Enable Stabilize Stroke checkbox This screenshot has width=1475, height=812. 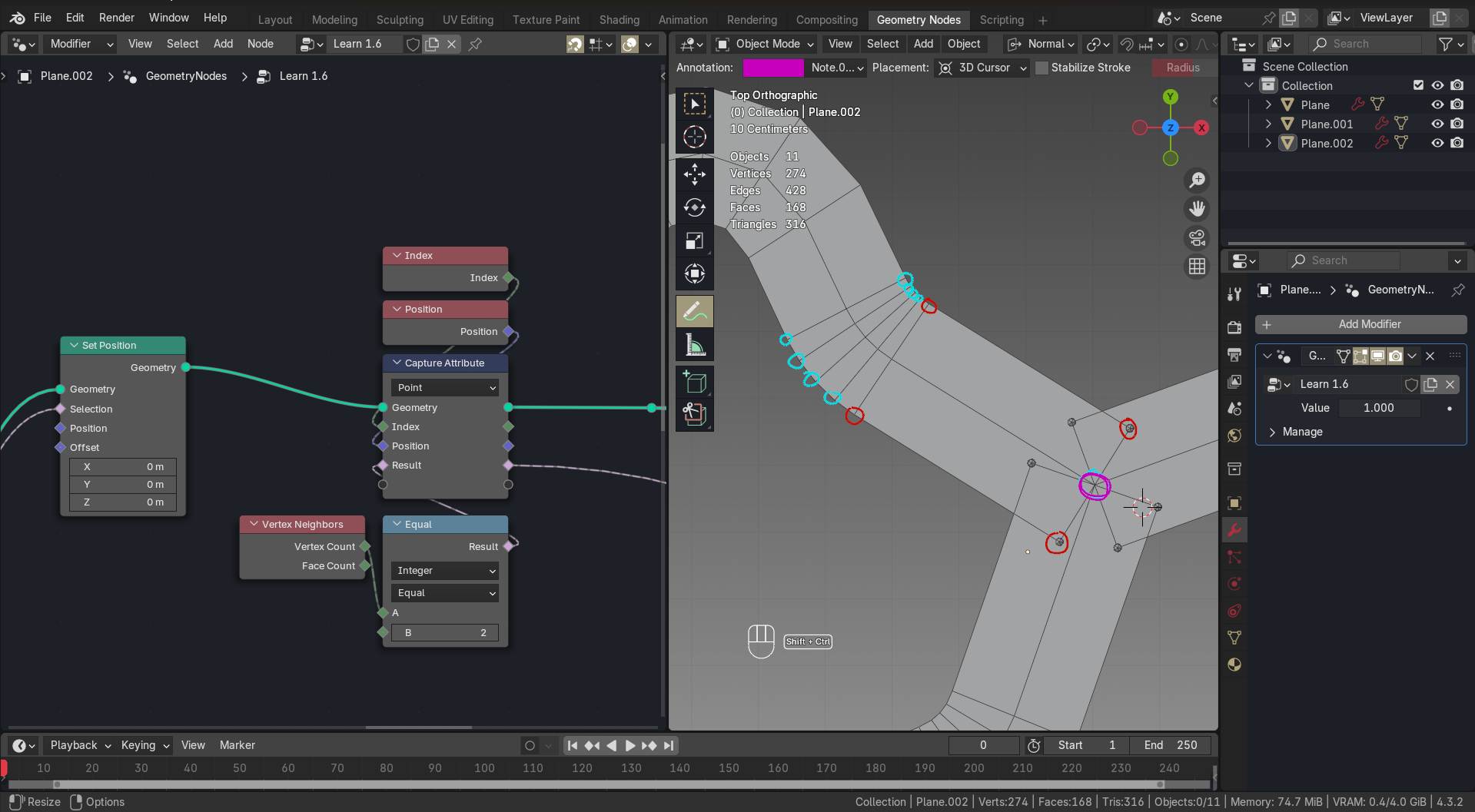tap(1041, 68)
